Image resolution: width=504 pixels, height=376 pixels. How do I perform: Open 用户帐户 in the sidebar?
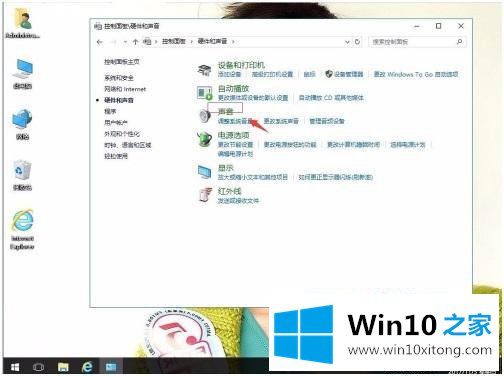tap(116, 123)
